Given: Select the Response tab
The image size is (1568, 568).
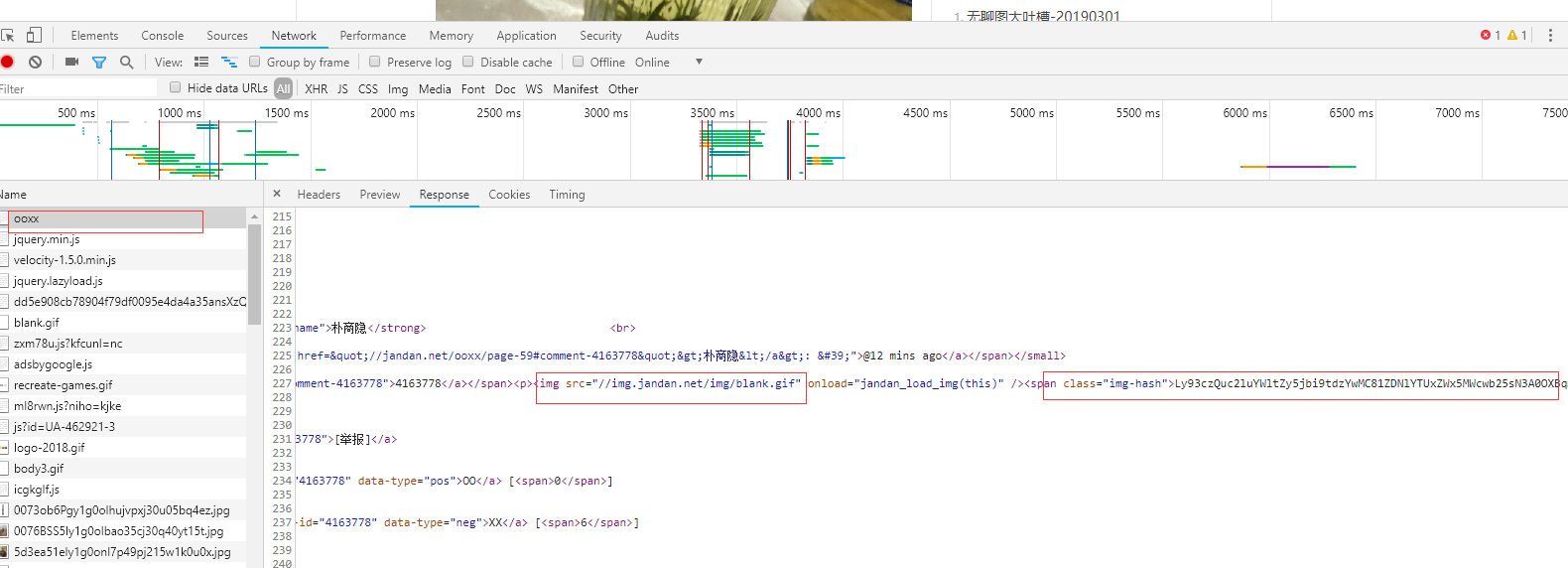Looking at the screenshot, I should [x=445, y=195].
